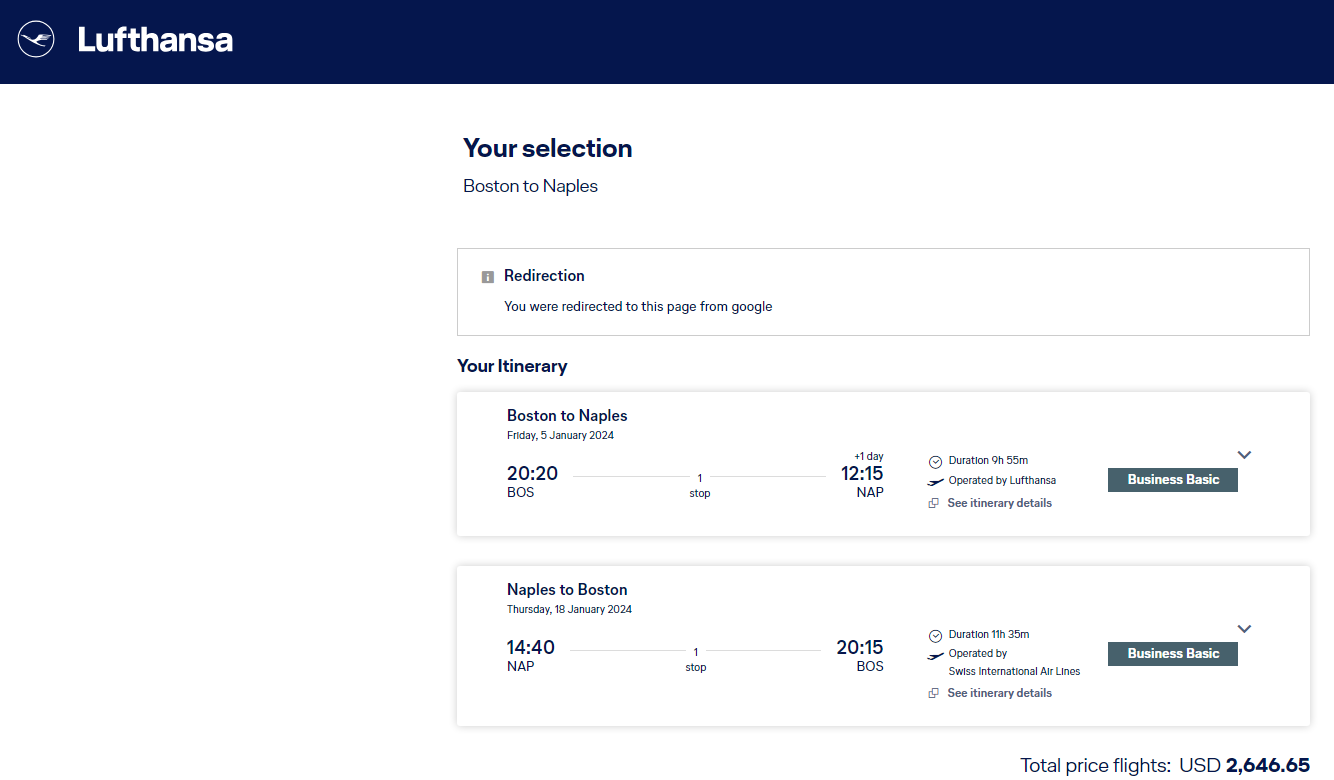Click the clock icon beside Duration 9h 55m
This screenshot has height=780, width=1334.
point(935,462)
